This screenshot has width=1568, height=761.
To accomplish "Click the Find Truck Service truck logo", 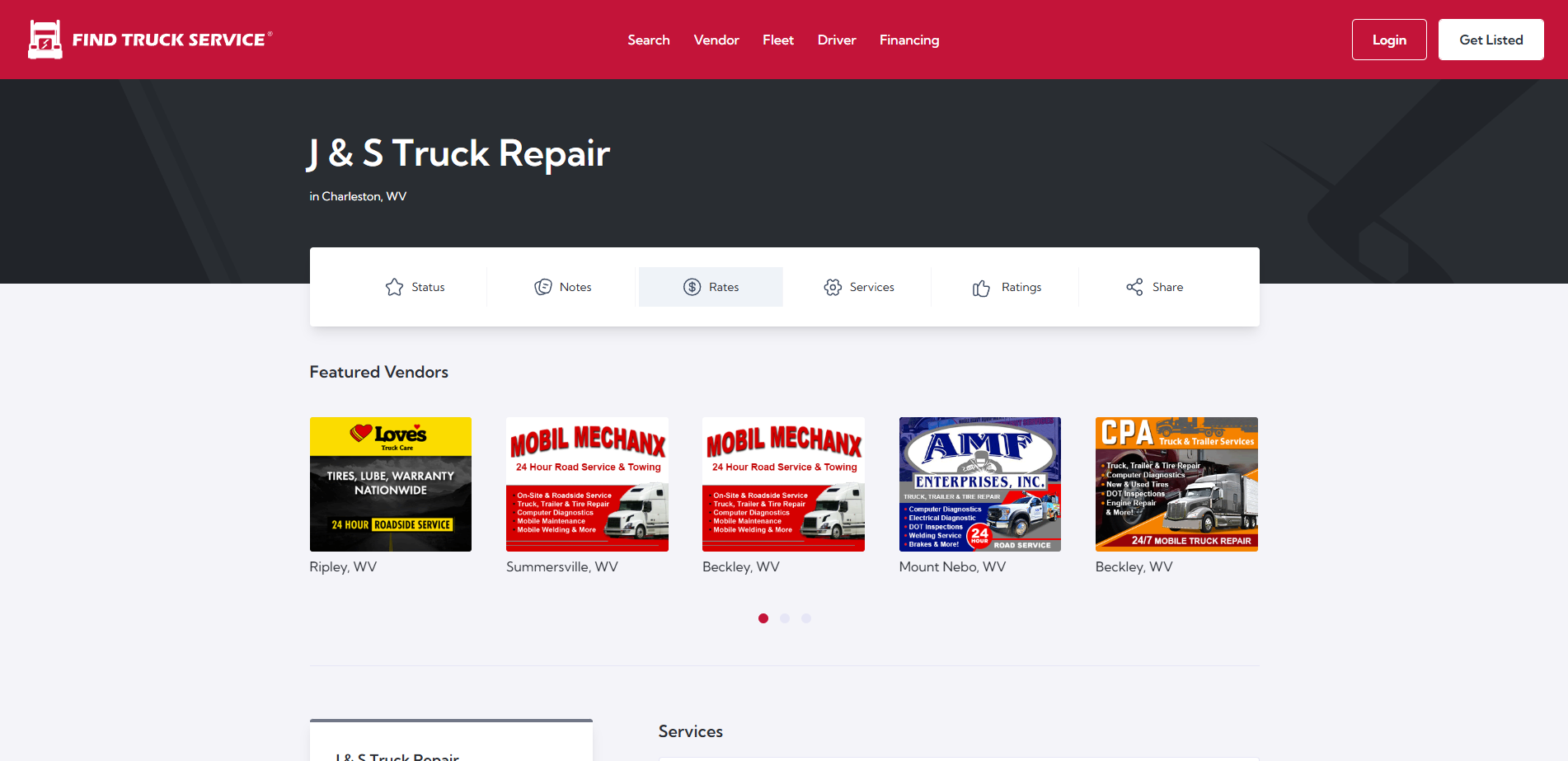I will coord(45,40).
